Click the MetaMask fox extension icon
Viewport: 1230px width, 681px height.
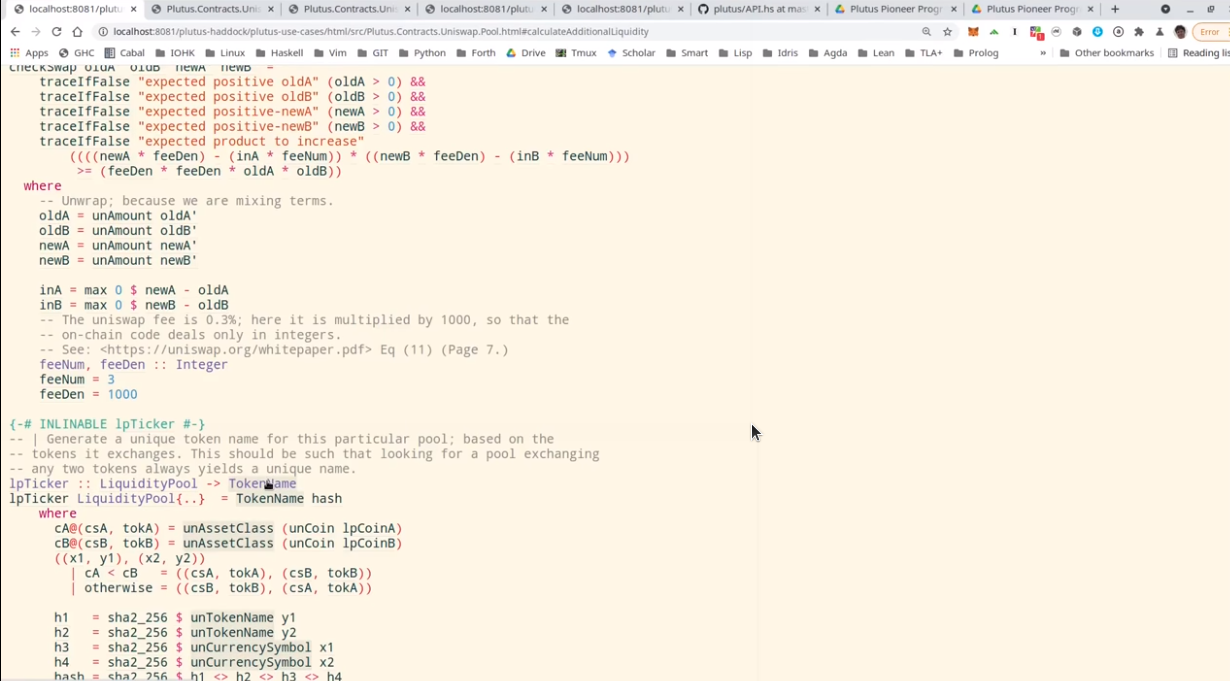coord(973,32)
